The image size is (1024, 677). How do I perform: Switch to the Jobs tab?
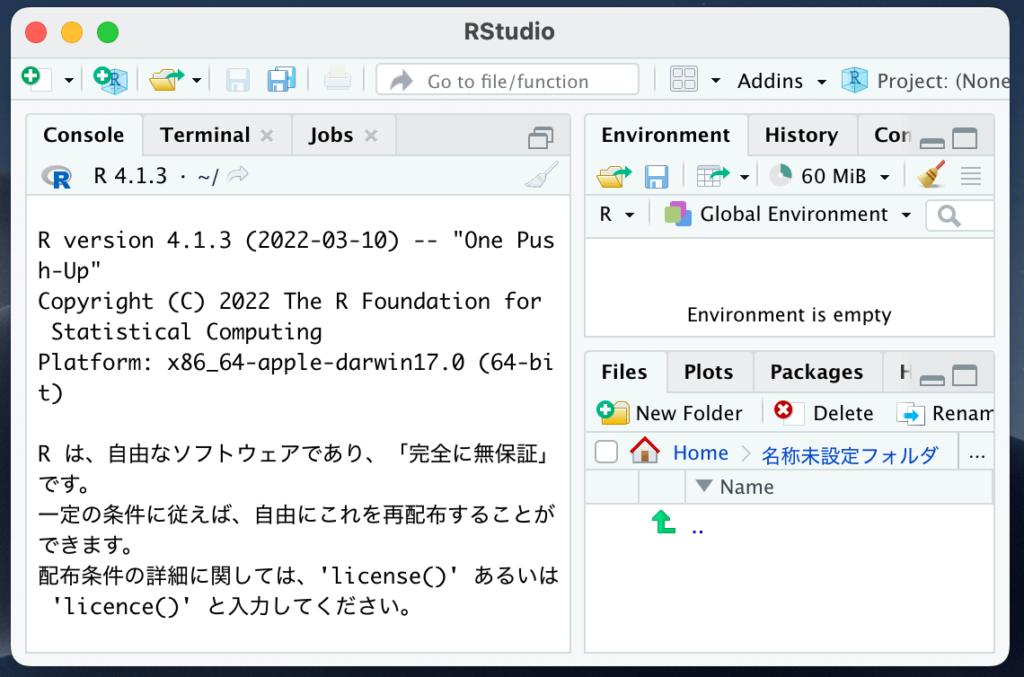pos(331,135)
